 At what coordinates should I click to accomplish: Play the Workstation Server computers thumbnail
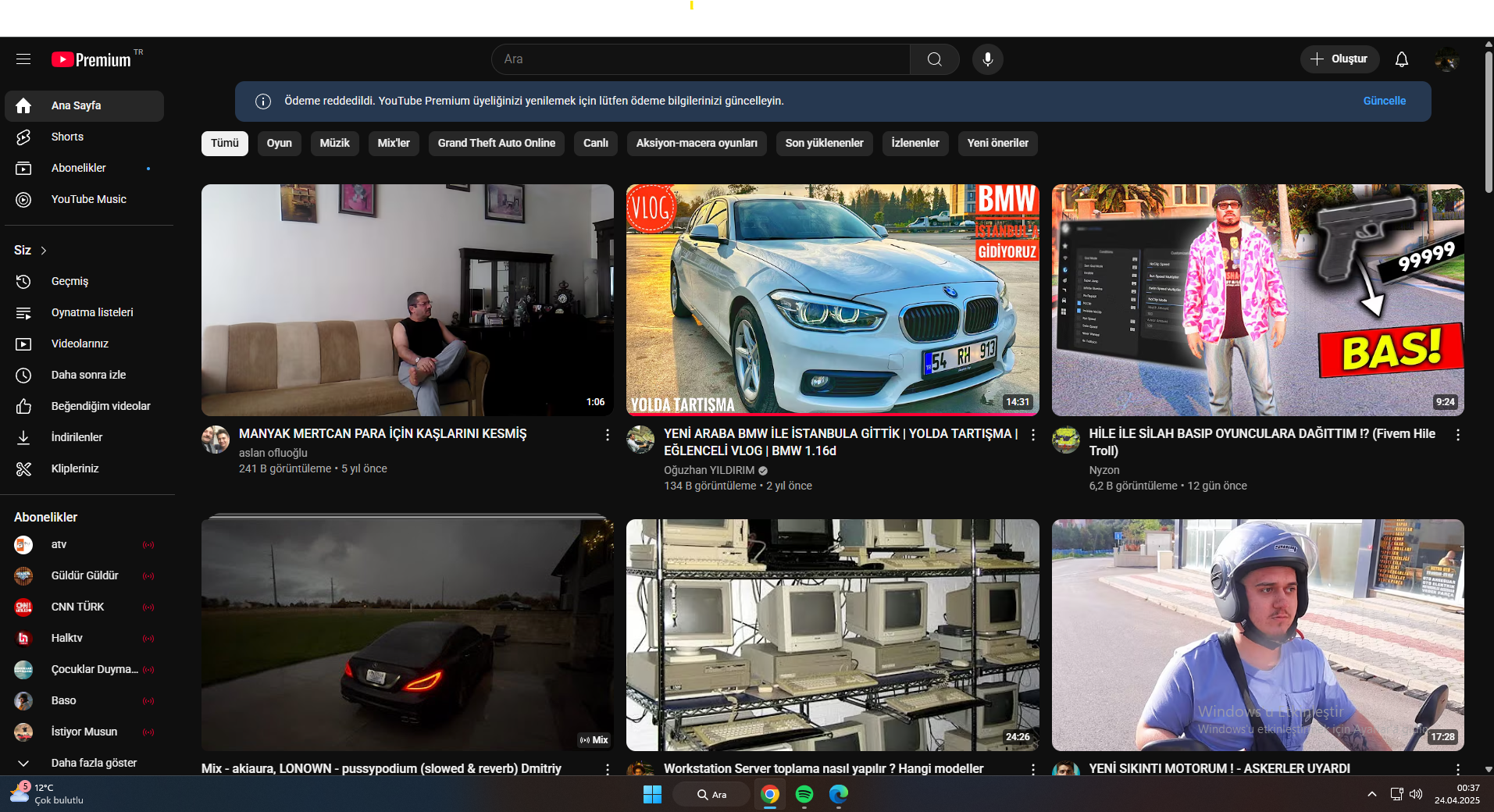[x=833, y=635]
